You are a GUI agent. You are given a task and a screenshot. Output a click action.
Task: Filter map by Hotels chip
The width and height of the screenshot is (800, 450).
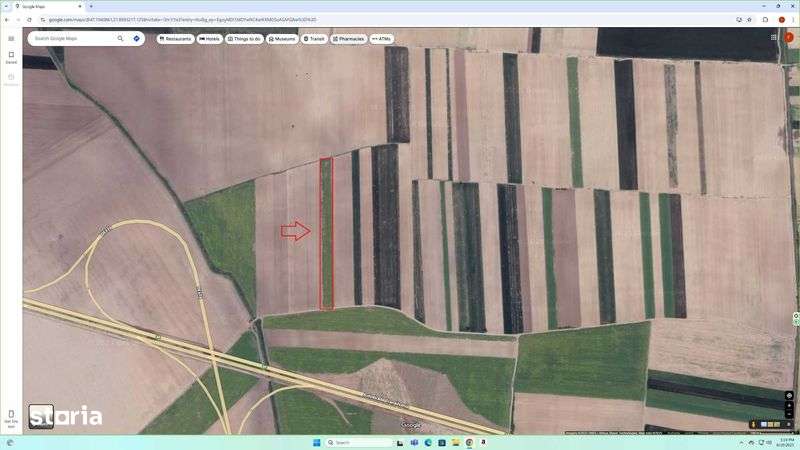tap(210, 39)
